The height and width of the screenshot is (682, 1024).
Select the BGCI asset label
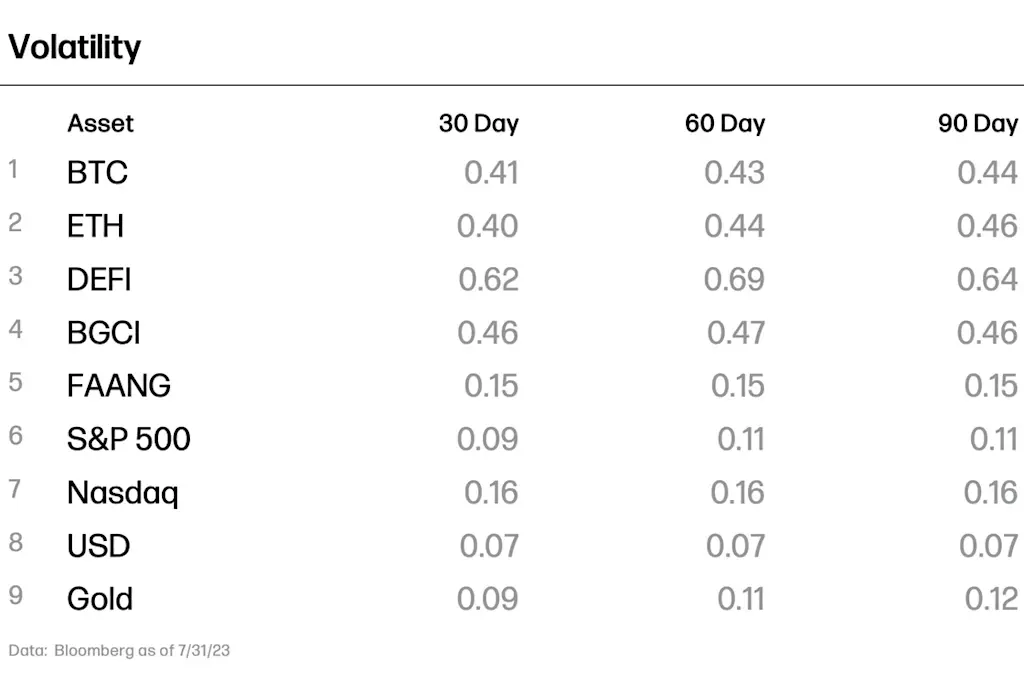coord(103,333)
